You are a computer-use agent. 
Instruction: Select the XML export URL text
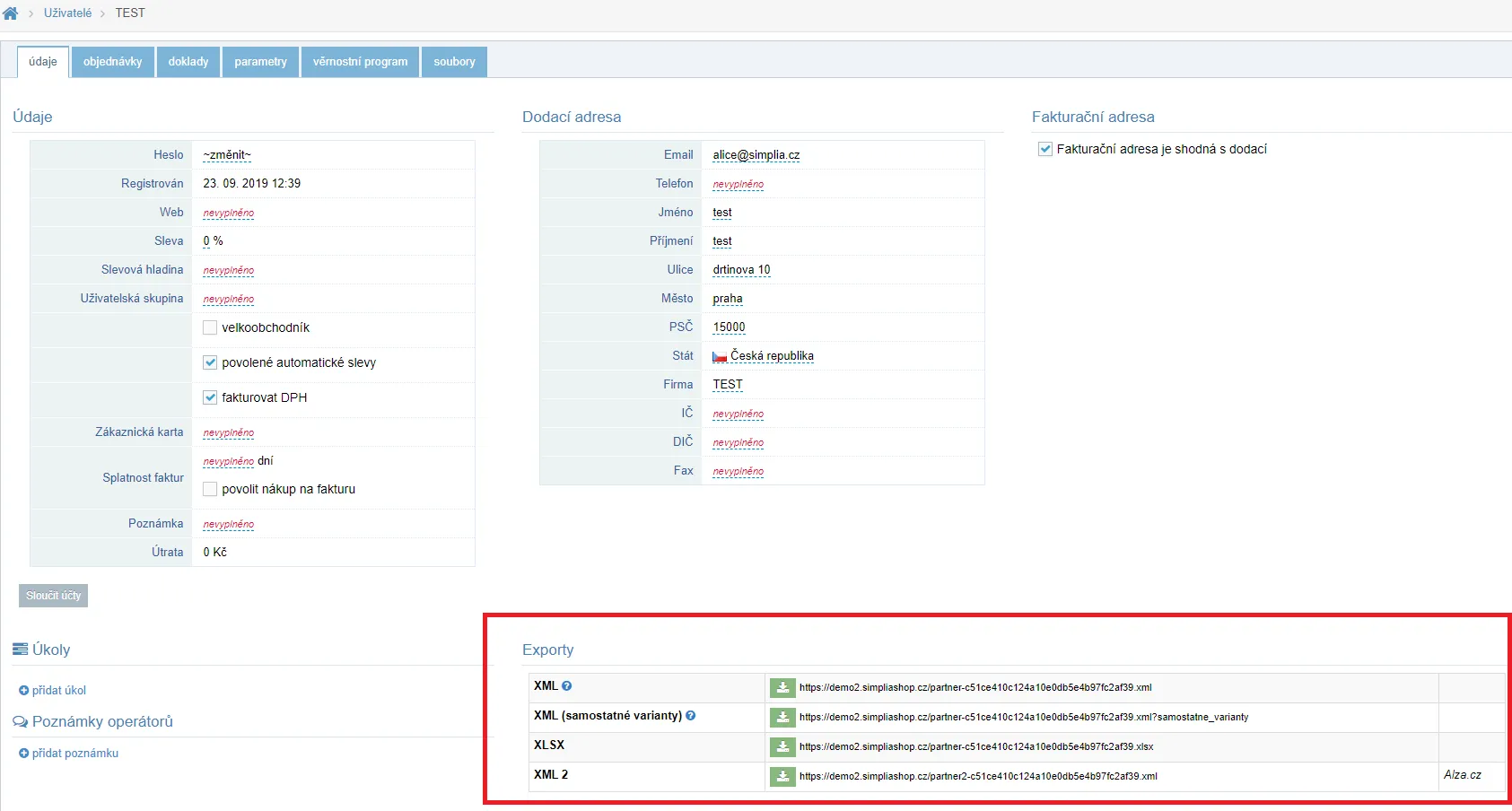tap(975, 688)
